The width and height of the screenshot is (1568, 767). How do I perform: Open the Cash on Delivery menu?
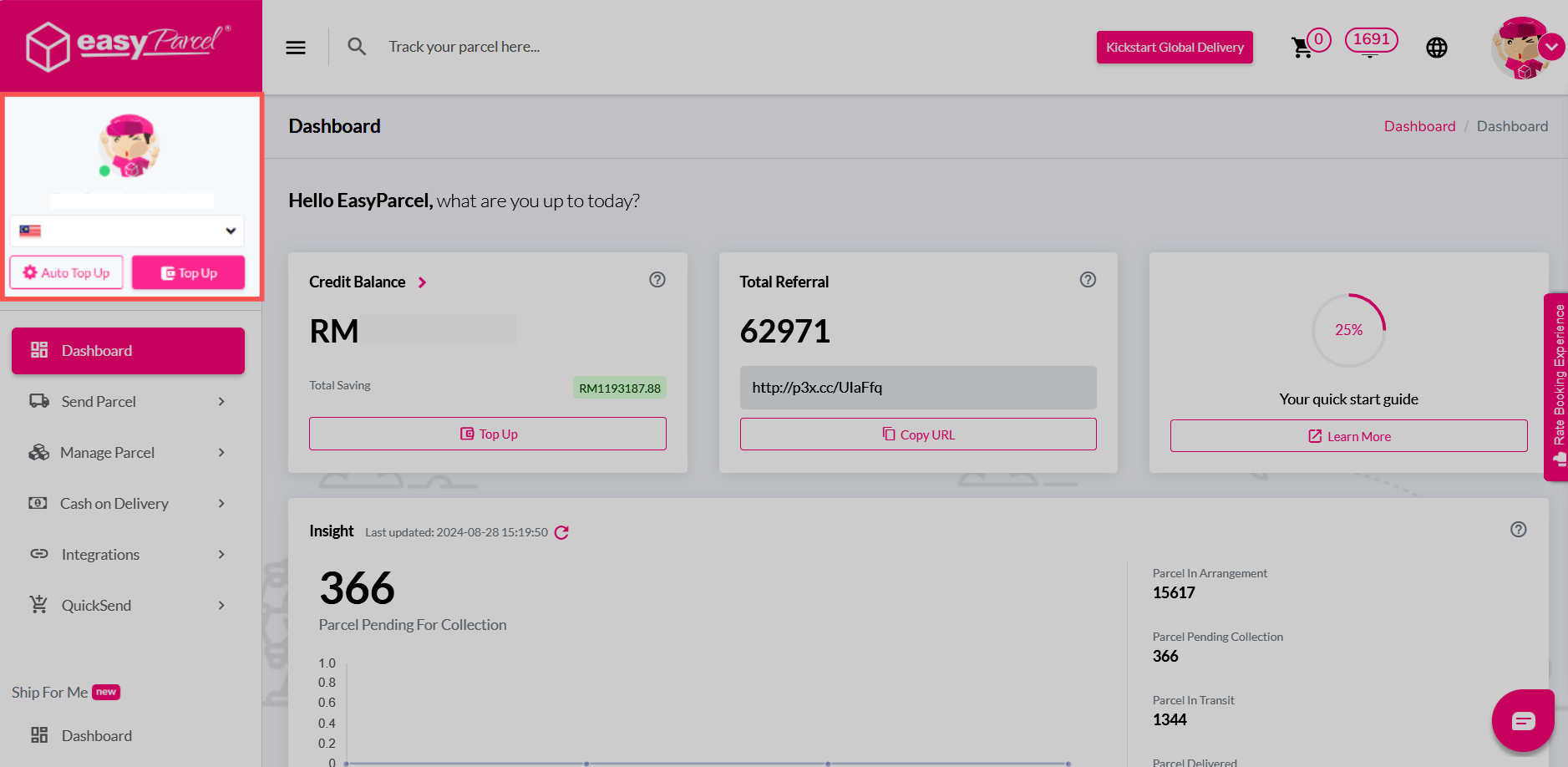pos(128,504)
